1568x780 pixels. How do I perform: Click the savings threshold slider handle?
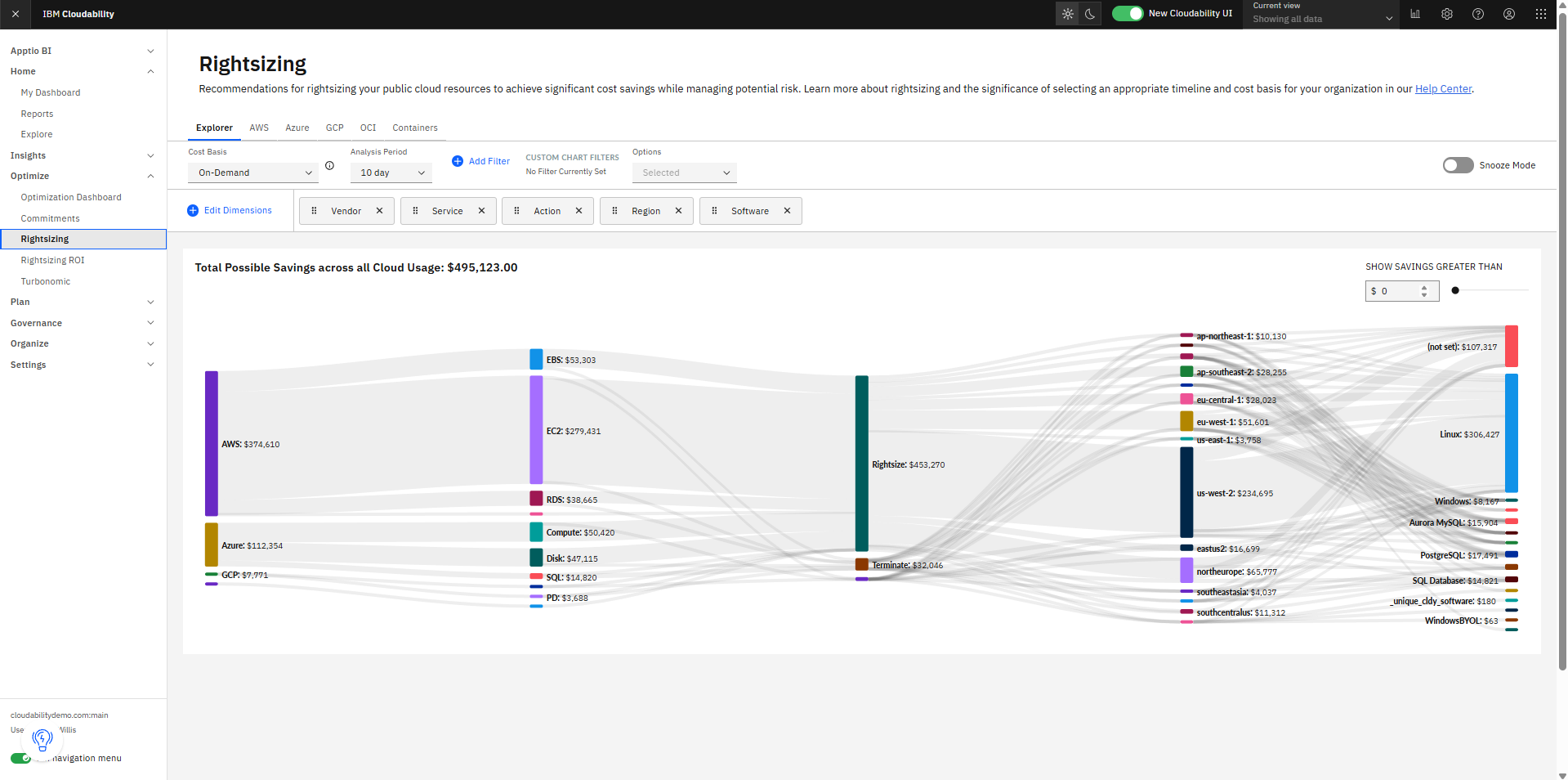(x=1455, y=290)
